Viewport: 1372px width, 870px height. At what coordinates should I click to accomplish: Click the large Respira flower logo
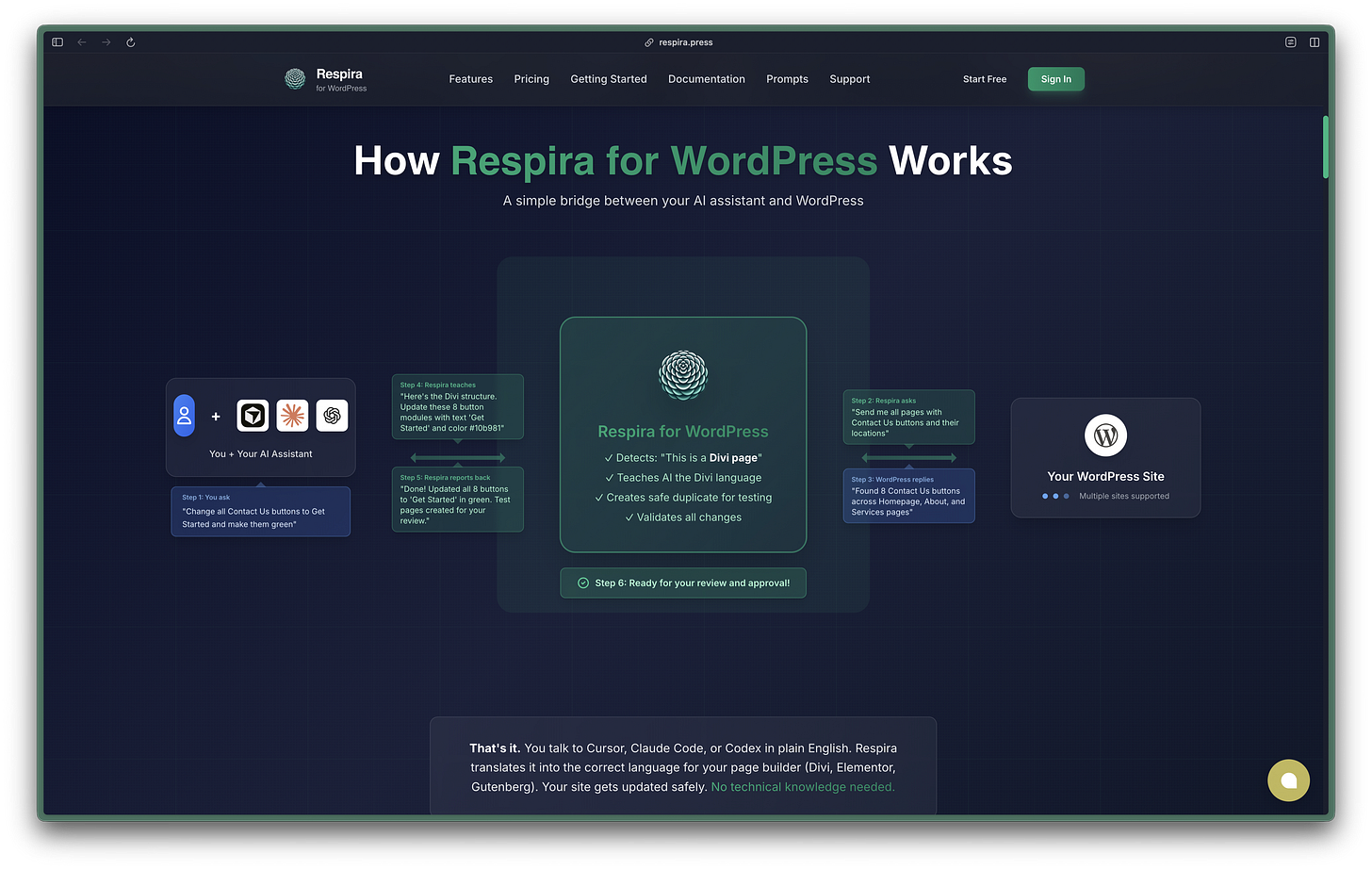click(x=683, y=375)
